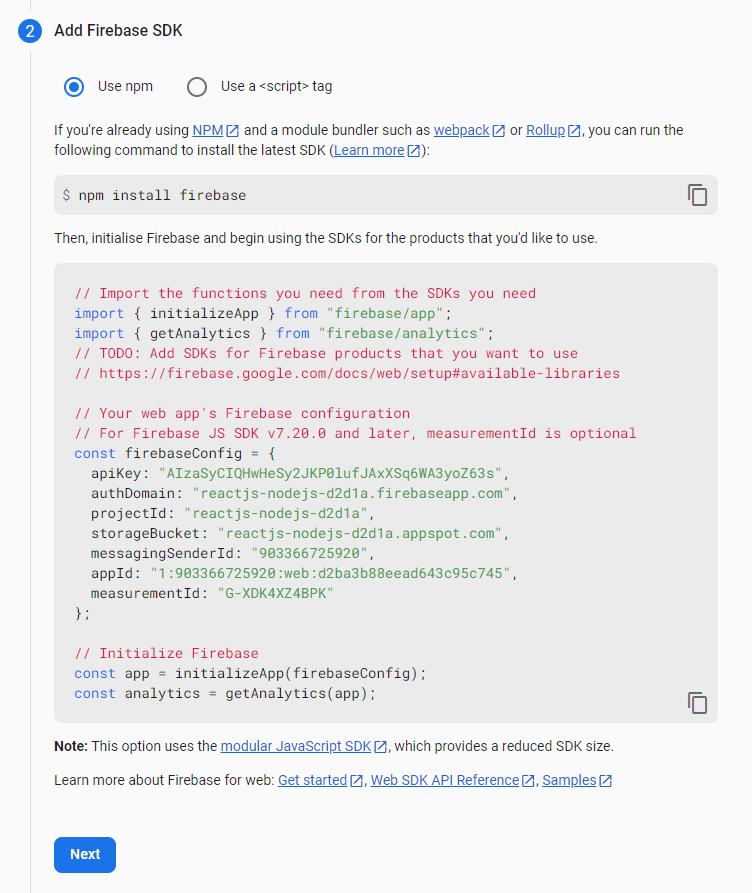This screenshot has height=893, width=752.
Task: Click external link icon beside NPM
Action: (x=233, y=131)
